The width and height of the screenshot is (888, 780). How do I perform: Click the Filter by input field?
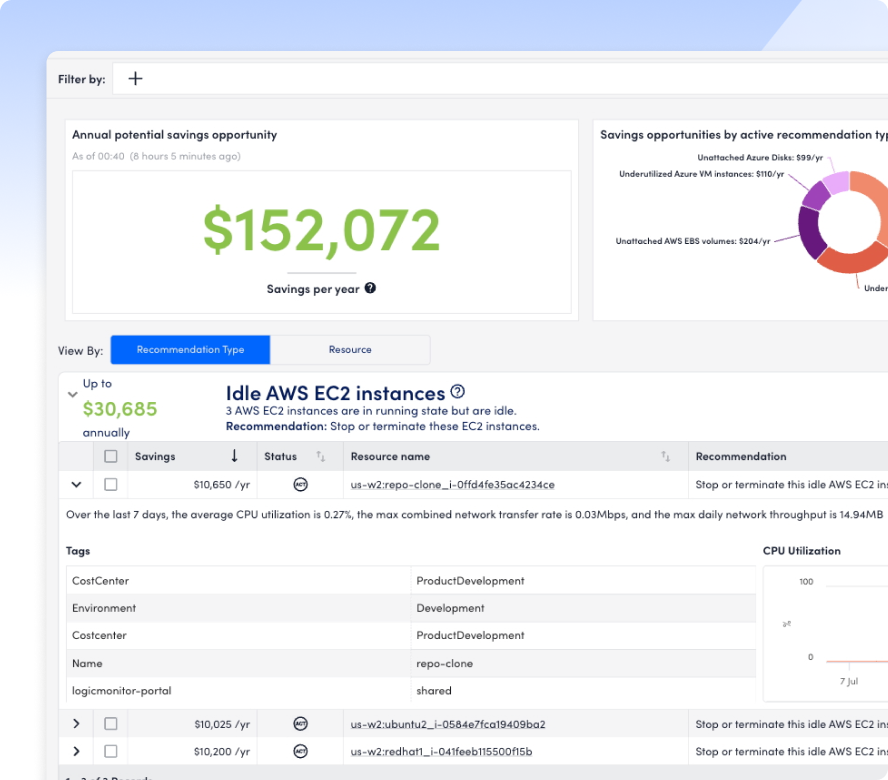501,79
